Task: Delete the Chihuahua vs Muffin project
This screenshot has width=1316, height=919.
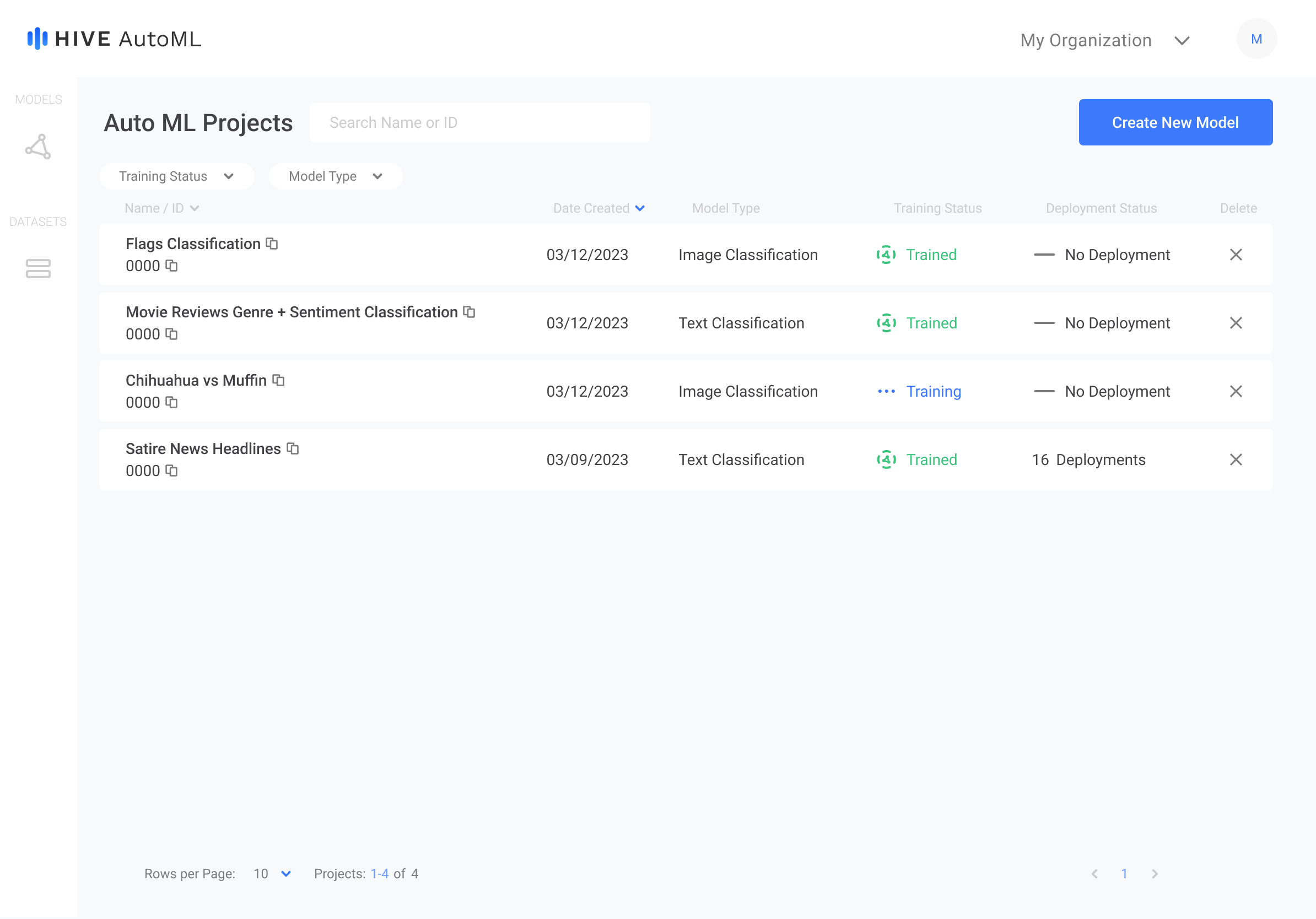Action: (x=1235, y=391)
